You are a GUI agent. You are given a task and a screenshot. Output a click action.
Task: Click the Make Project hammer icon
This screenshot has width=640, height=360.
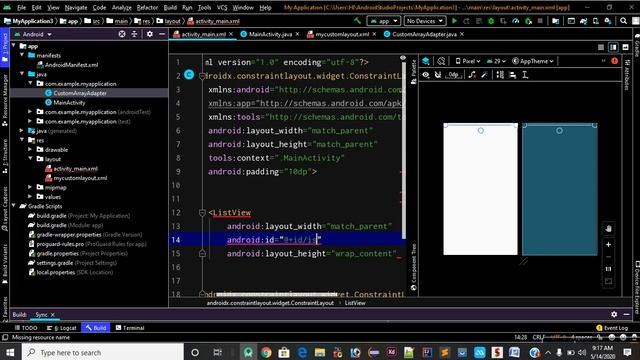(358, 21)
